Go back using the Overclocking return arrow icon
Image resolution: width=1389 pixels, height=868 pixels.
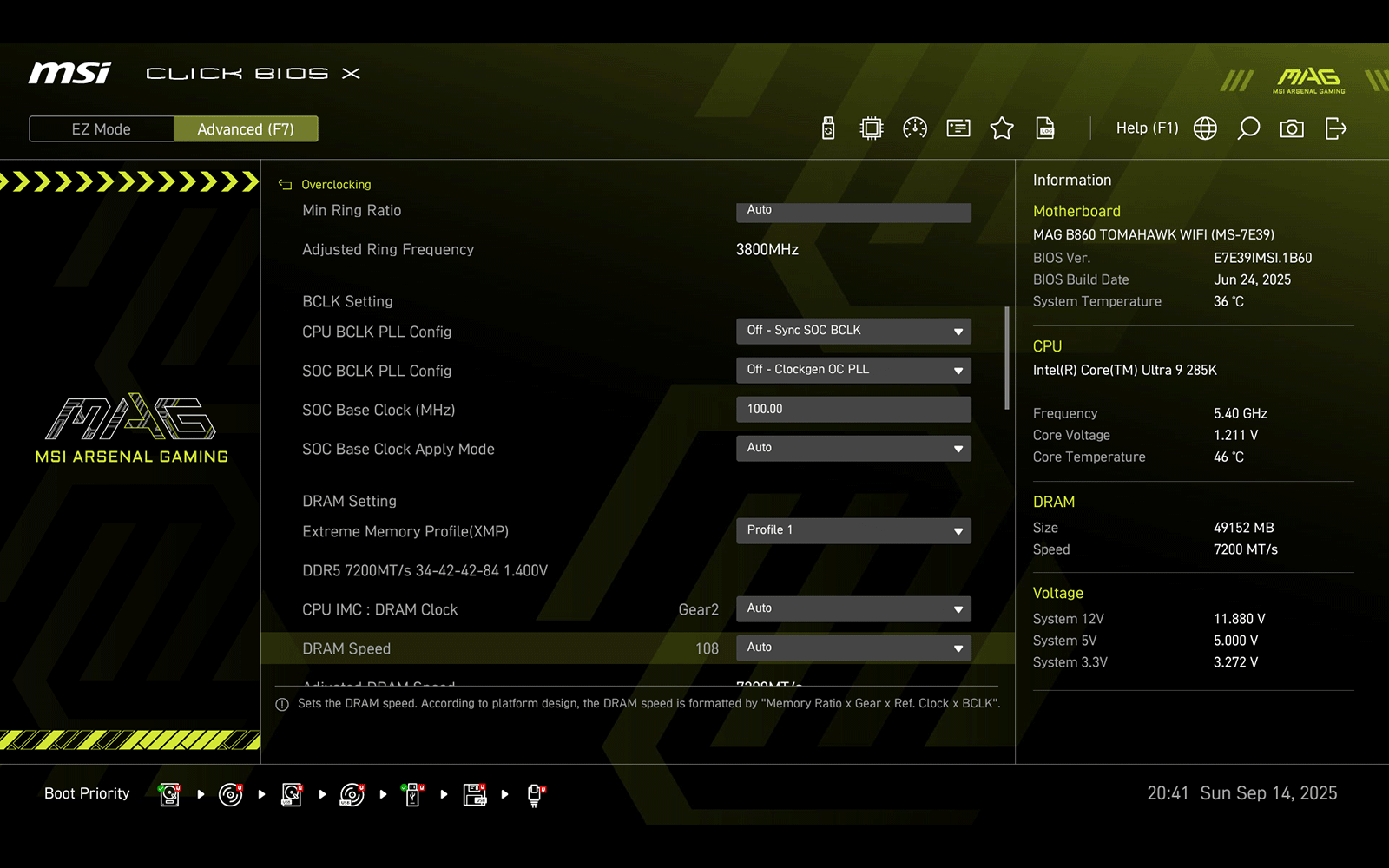285,184
